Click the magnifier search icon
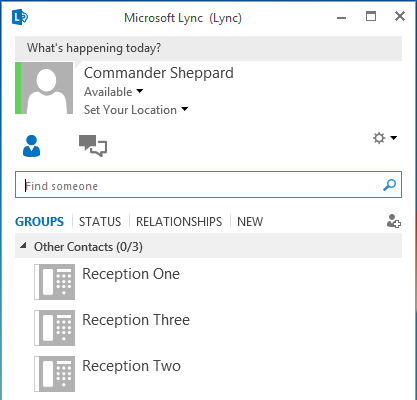This screenshot has height=400, width=417. tap(389, 185)
